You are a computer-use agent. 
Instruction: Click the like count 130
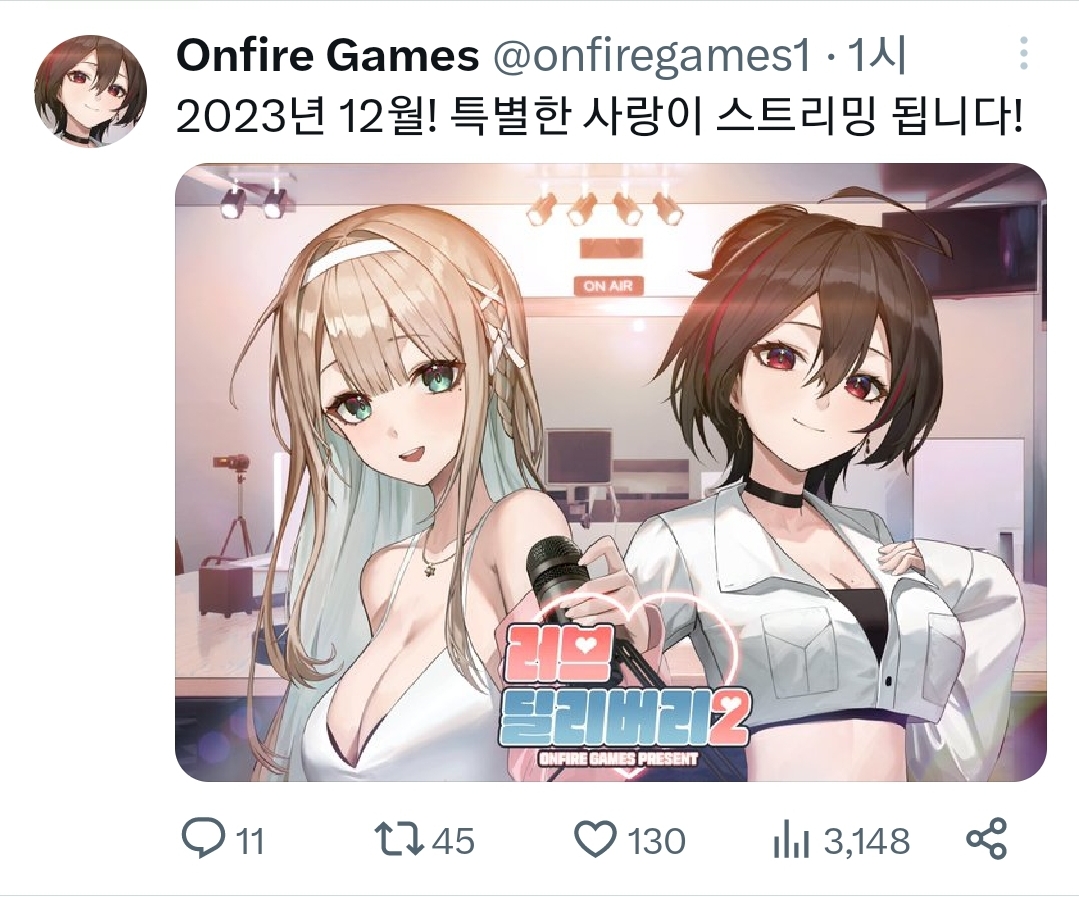656,841
